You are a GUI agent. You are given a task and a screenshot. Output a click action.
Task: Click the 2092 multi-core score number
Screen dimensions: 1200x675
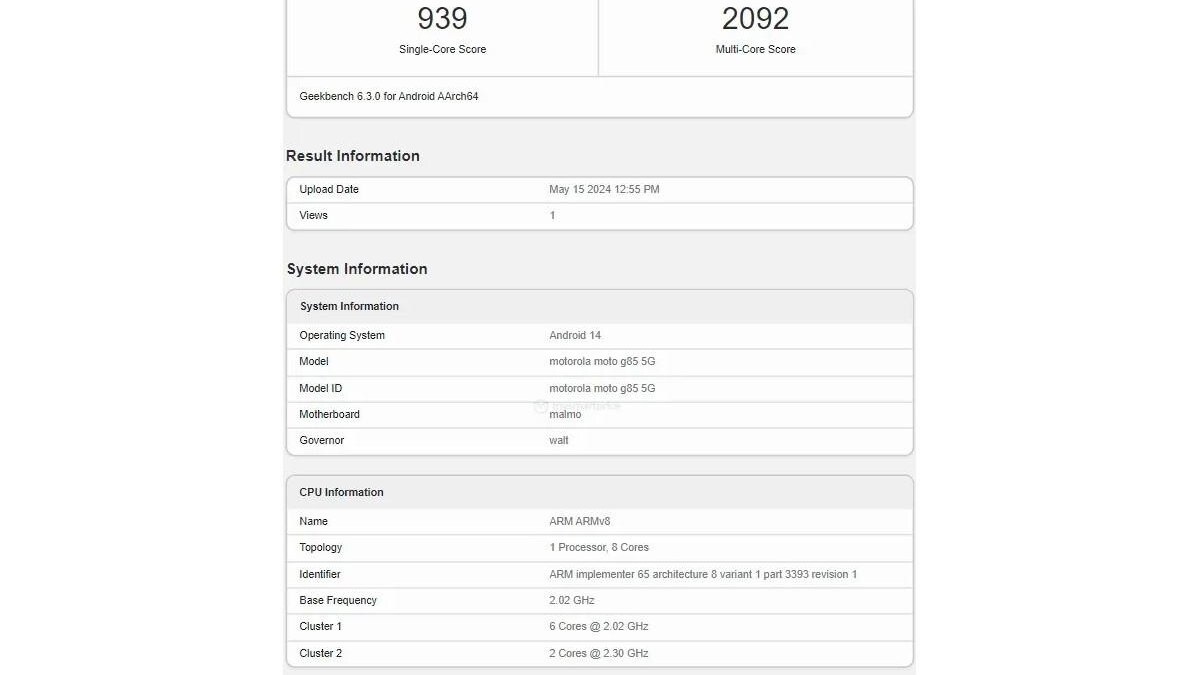(x=755, y=18)
